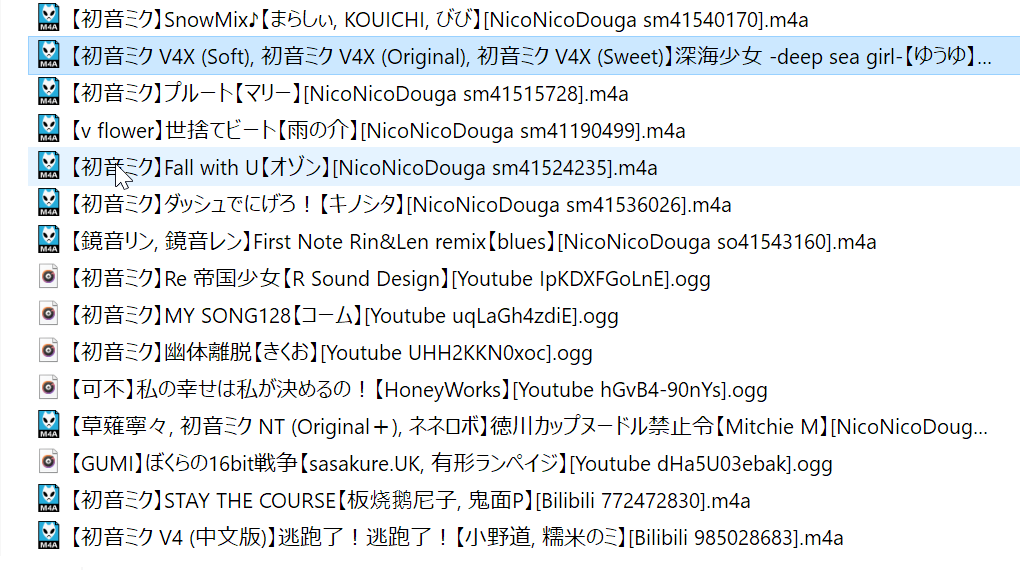This screenshot has height=570, width=1020.
Task: Click the M4A icon beside ダッシュでにげろ！
Action: [49, 203]
